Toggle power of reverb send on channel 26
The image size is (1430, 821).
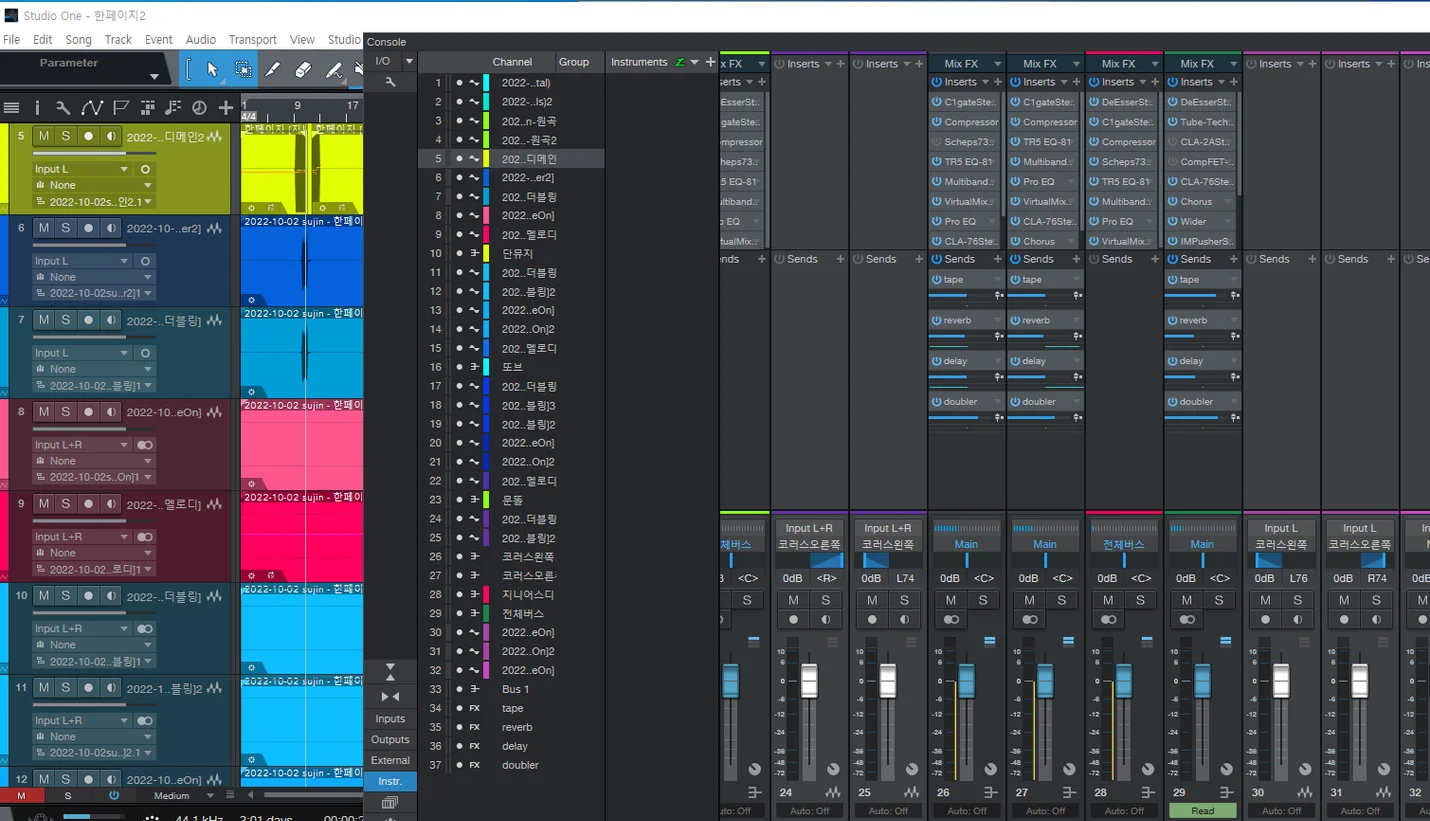pyautogui.click(x=936, y=321)
